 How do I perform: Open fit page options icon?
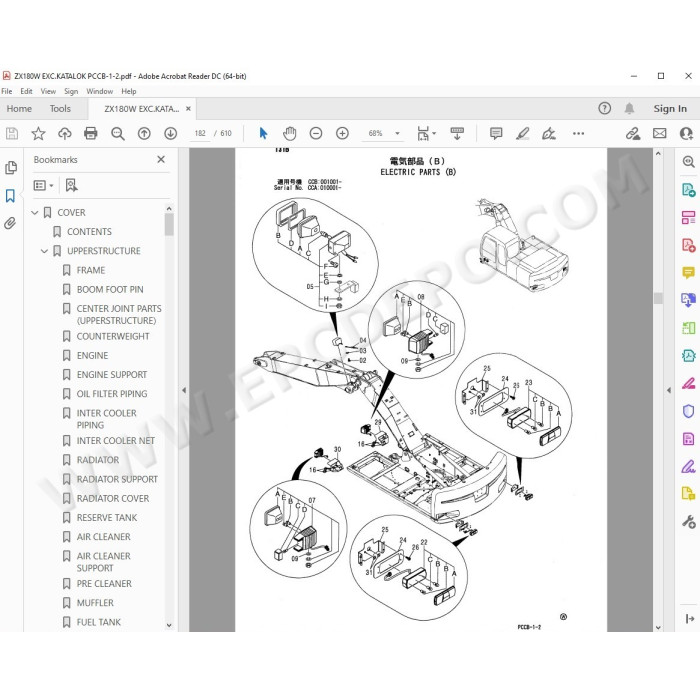coord(426,133)
